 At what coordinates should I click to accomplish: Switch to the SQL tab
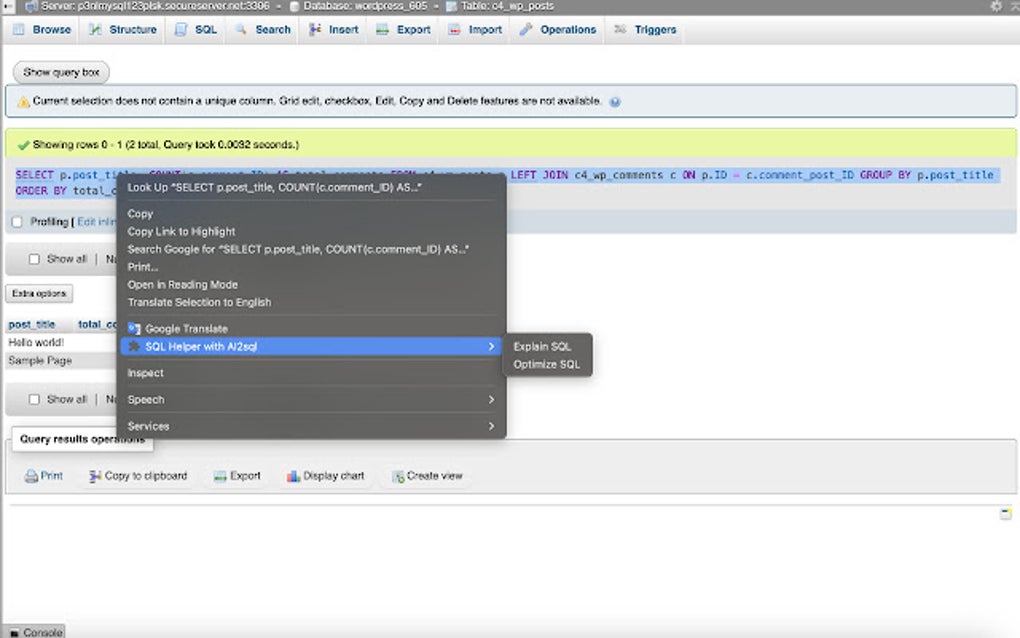click(x=195, y=30)
